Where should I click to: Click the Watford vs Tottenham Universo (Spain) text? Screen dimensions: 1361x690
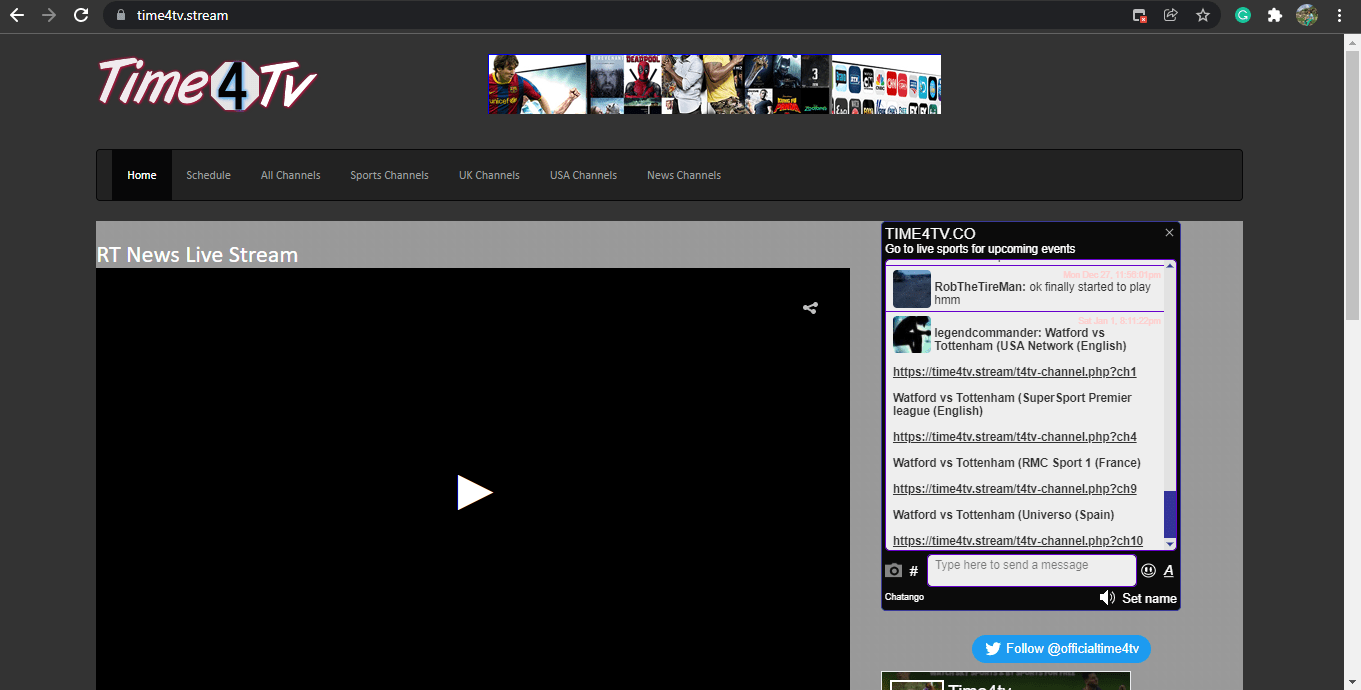point(1004,515)
